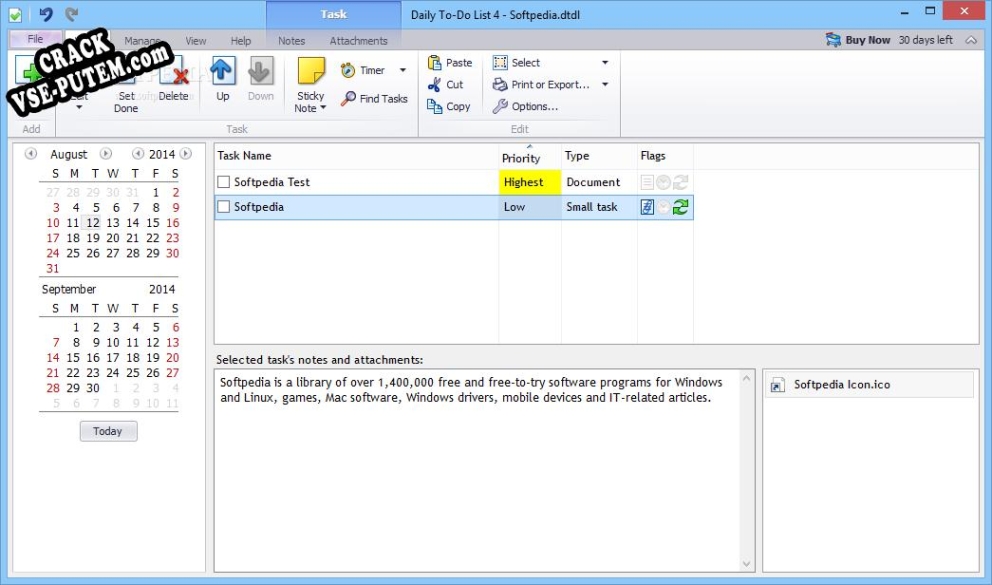Screen dimensions: 992x585
Task: Click the Buy Now cart icon
Action: tap(833, 40)
